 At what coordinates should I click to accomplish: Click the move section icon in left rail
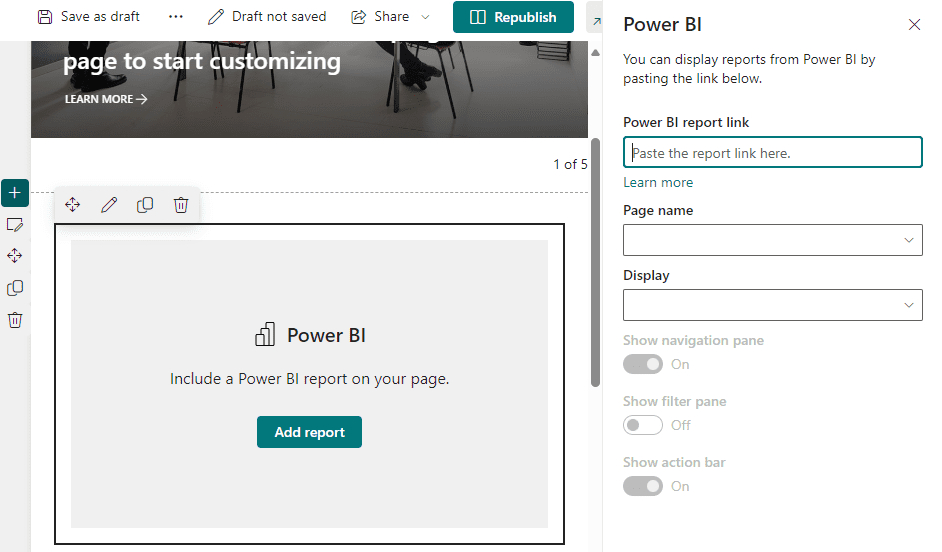(x=15, y=256)
